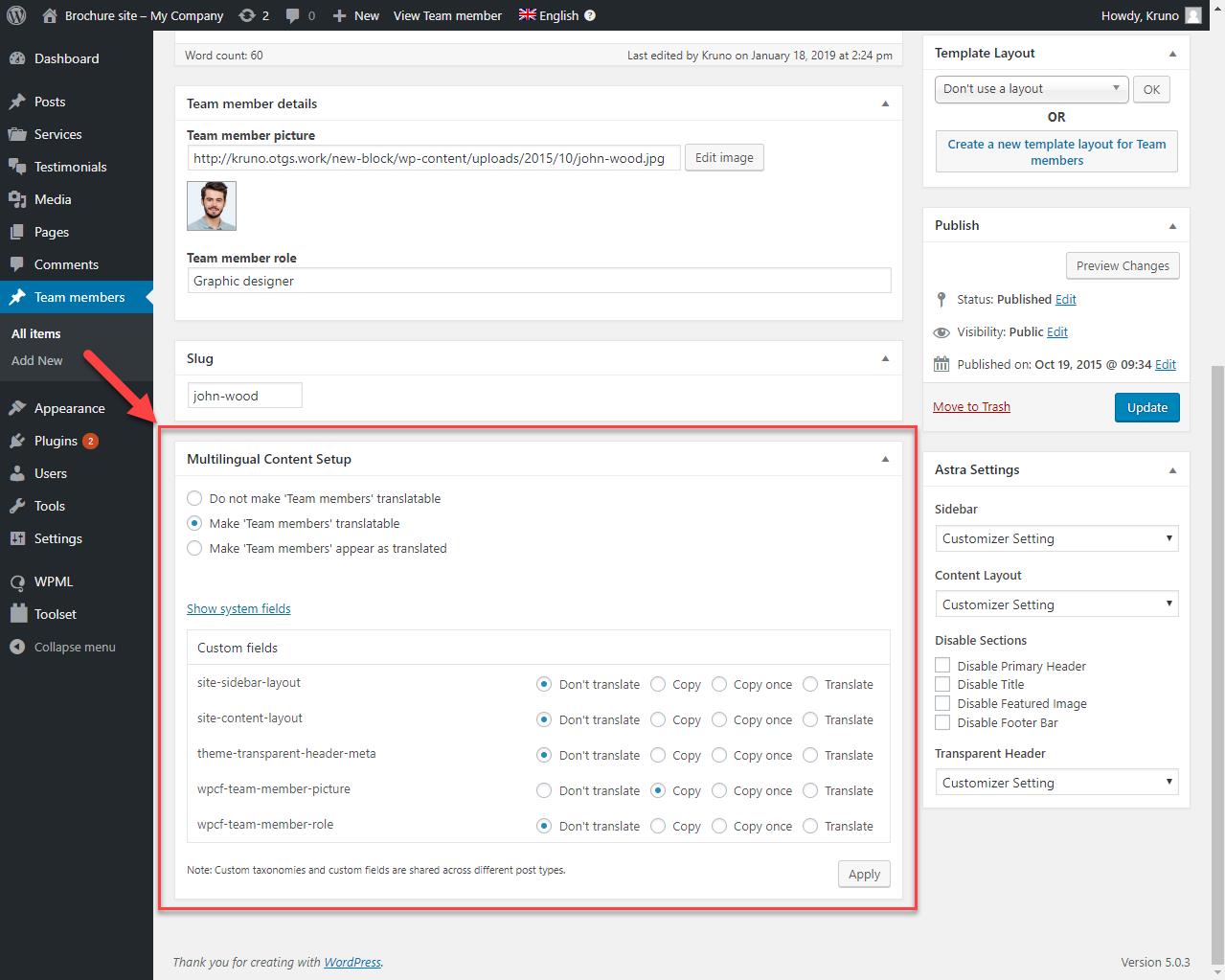The height and width of the screenshot is (980, 1225).
Task: Open the Media icon in sidebar
Action: (x=17, y=199)
